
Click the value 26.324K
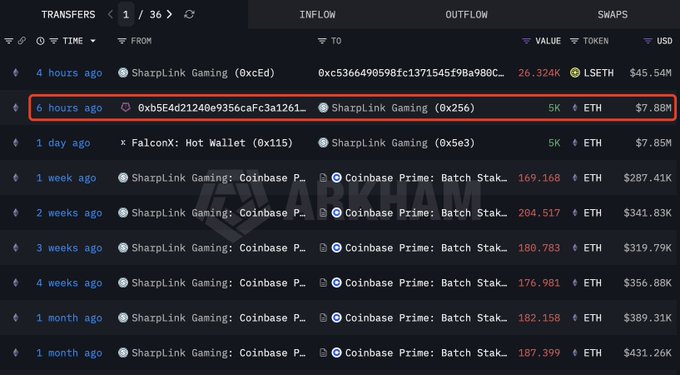(539, 73)
